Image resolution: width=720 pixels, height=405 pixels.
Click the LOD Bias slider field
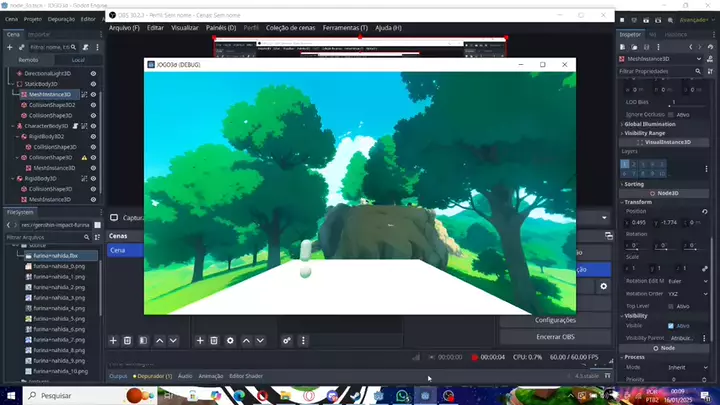pos(672,102)
